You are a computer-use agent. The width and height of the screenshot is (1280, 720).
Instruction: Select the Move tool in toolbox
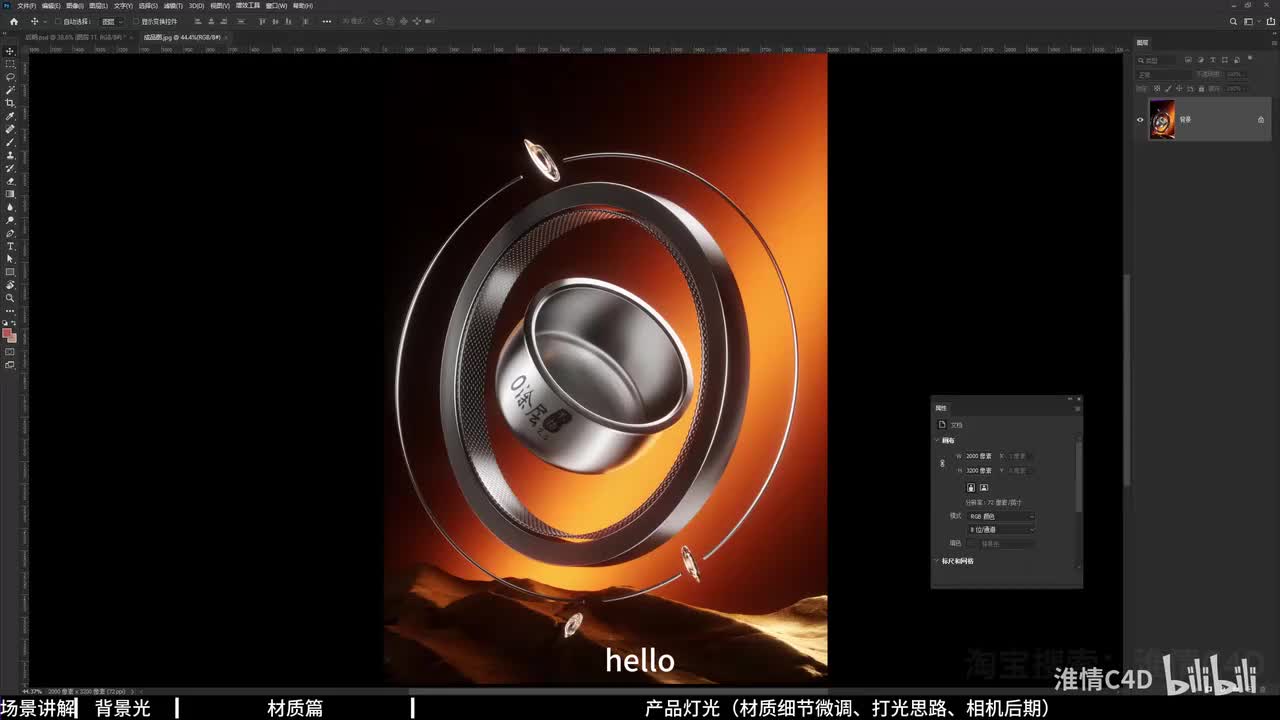coord(10,51)
